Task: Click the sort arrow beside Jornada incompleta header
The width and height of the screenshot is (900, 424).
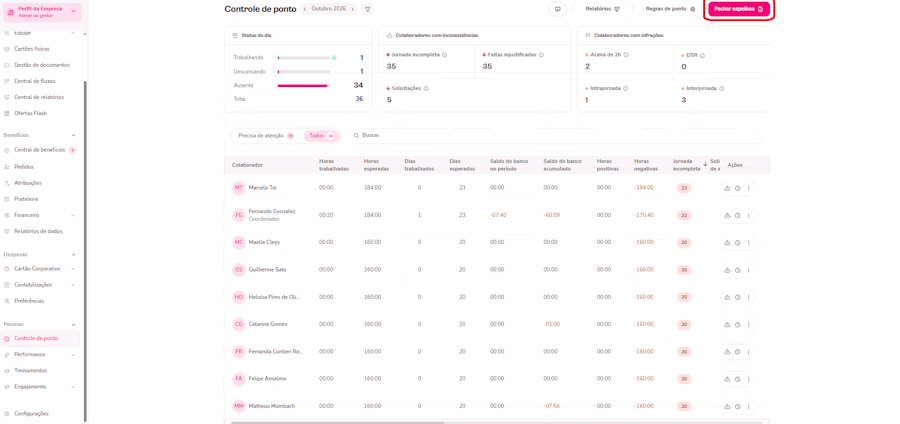Action: (705, 165)
